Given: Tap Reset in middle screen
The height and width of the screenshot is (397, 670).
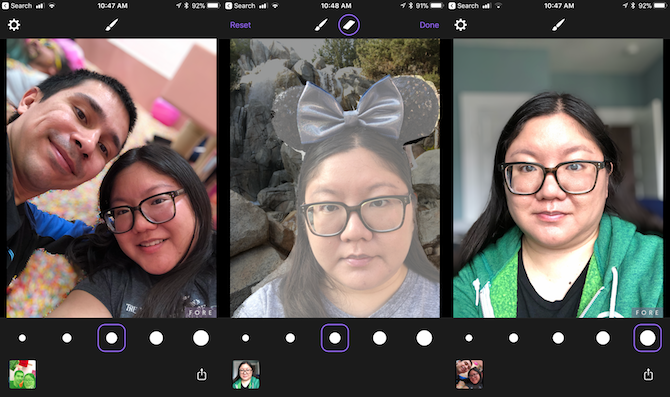Looking at the screenshot, I should click(x=240, y=25).
